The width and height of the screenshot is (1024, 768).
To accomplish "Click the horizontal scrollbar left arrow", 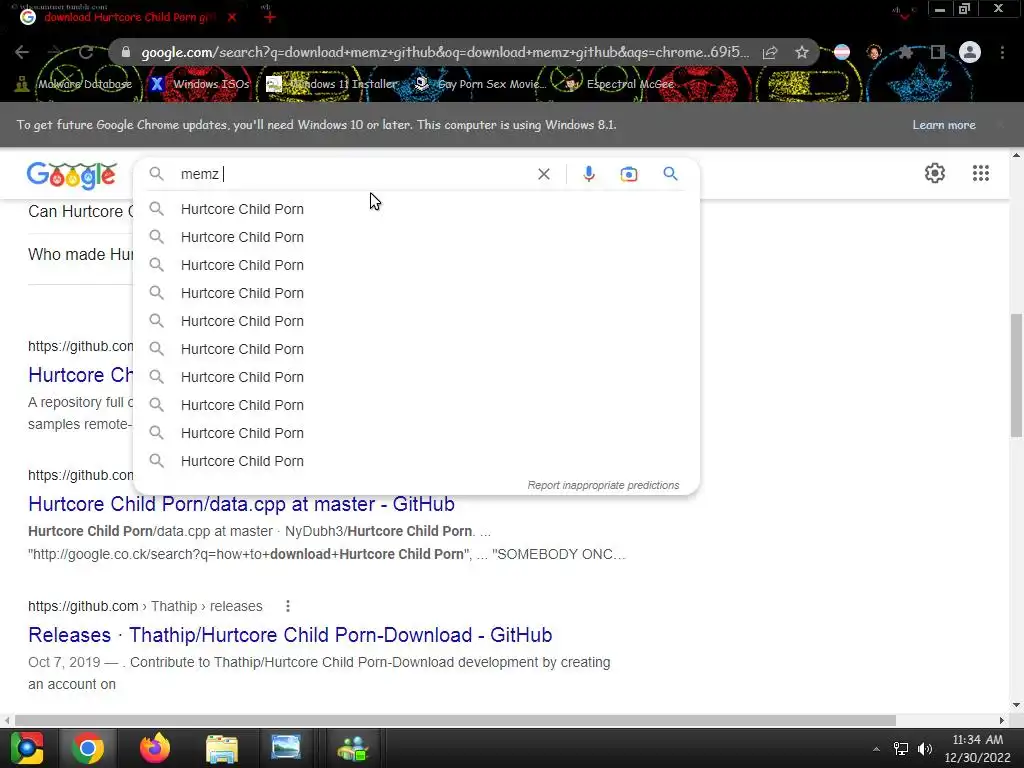I will [7, 720].
